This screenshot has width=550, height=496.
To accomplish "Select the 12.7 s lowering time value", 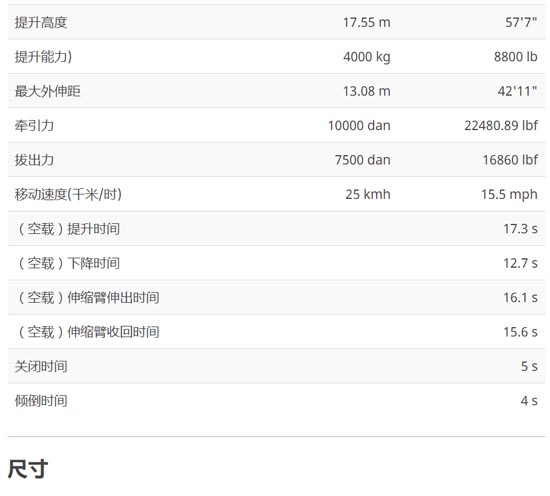I will [520, 263].
